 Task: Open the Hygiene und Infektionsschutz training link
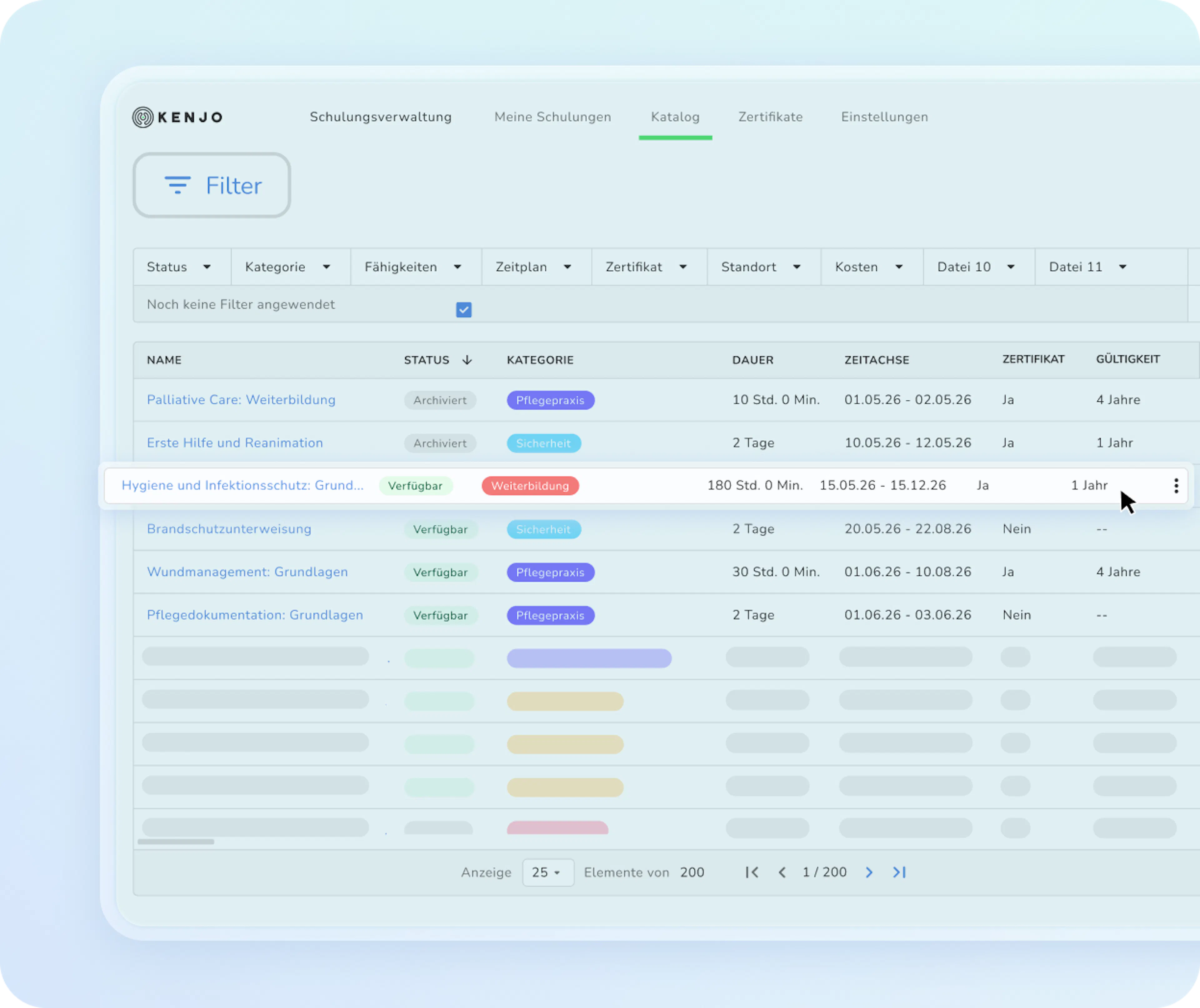pyautogui.click(x=243, y=486)
